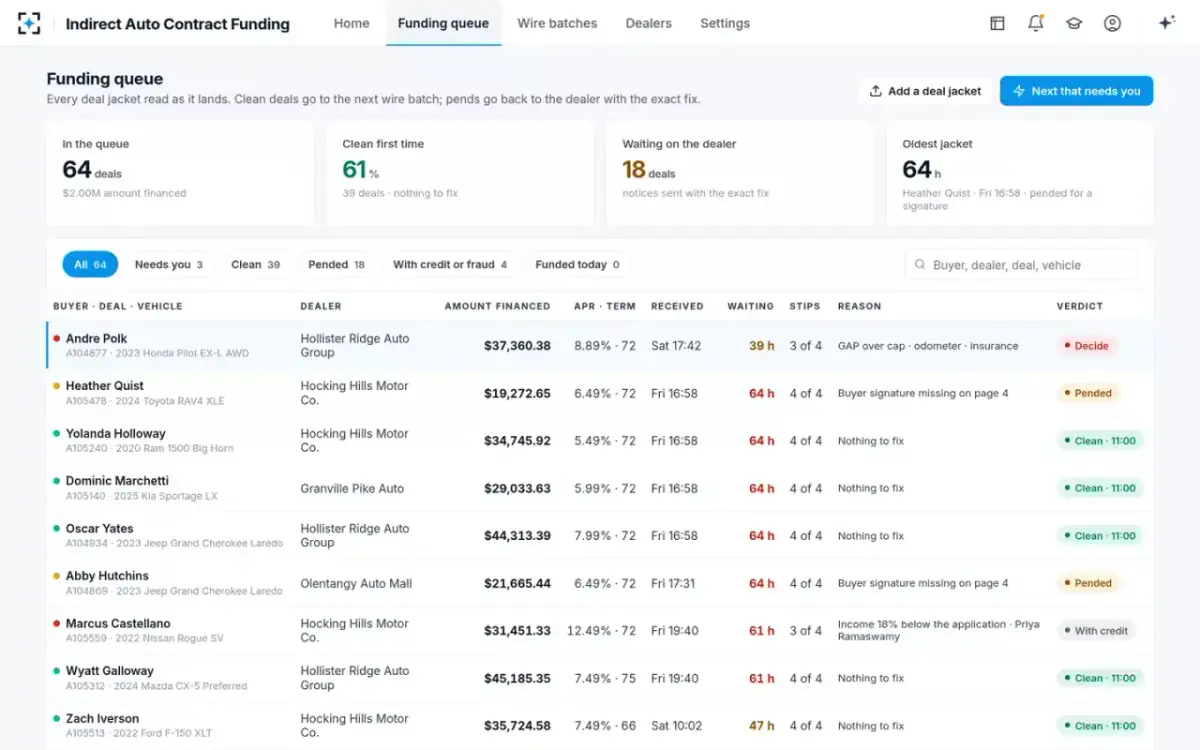Click the 12.49% · 72 APR cell

601,631
